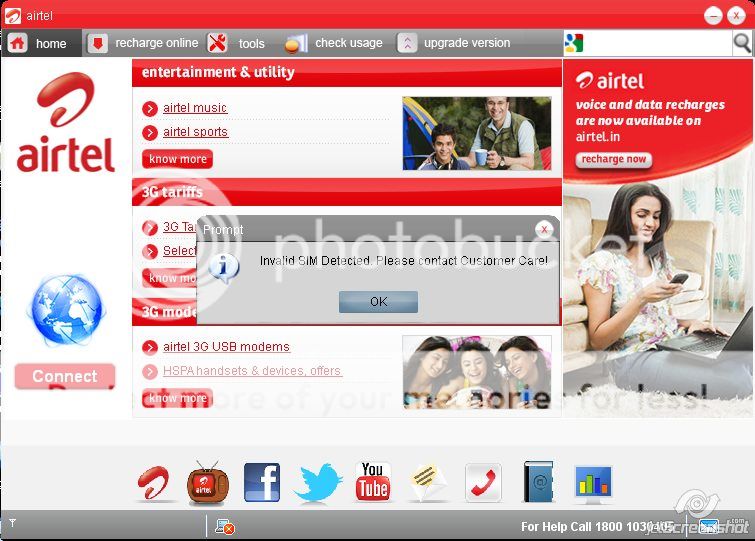Open HSPA handsets & devices, offers link

pyautogui.click(x=252, y=371)
